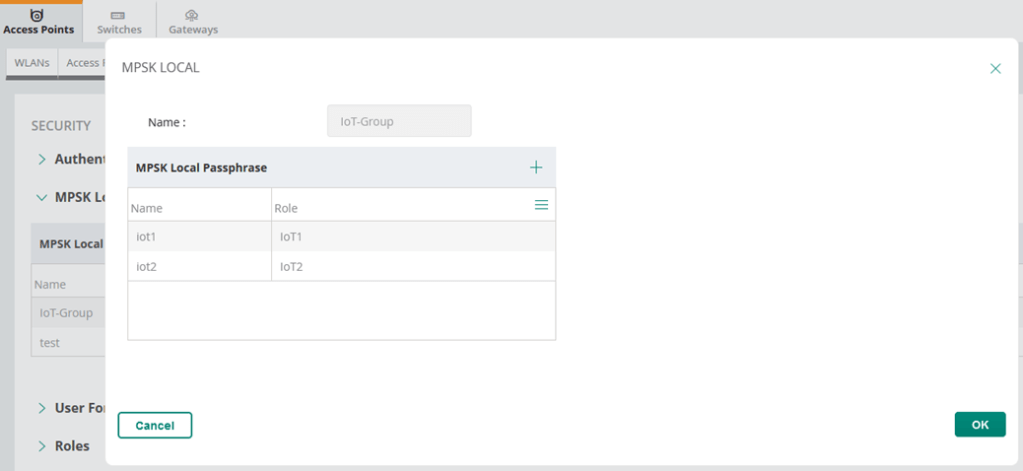
Task: Open the Gateways tab
Action: [x=192, y=21]
